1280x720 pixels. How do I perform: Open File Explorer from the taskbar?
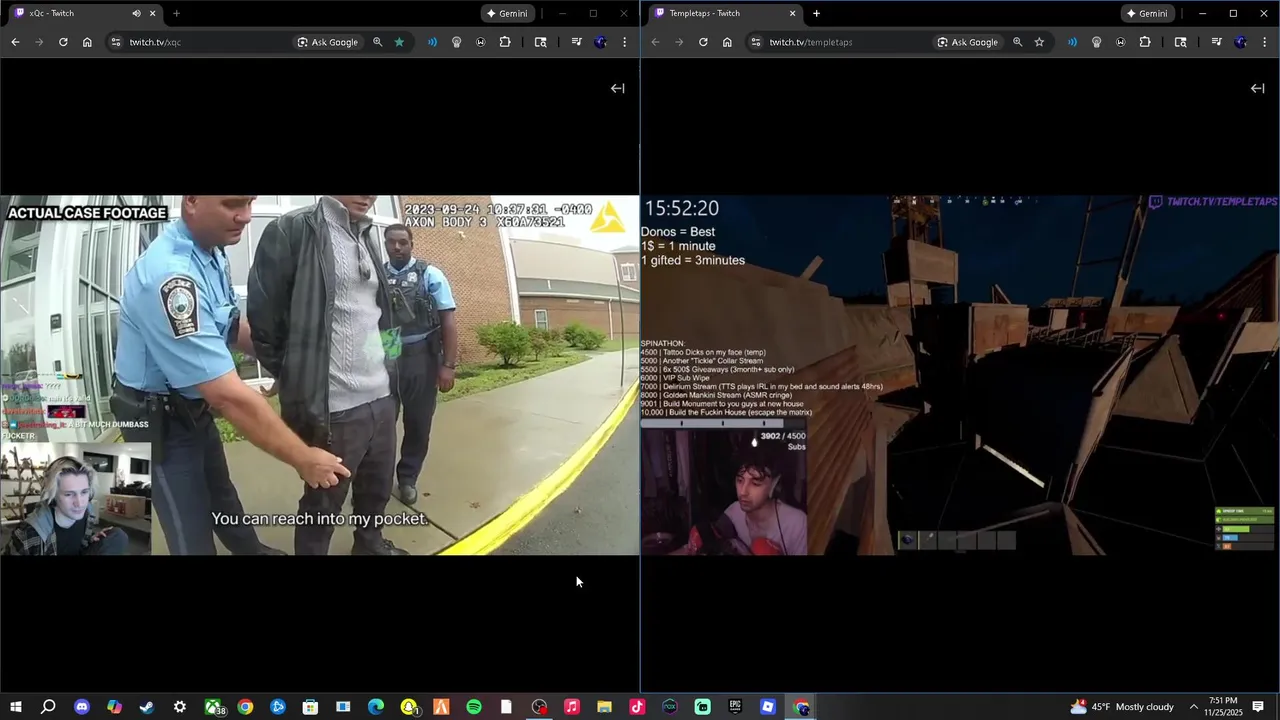604,707
